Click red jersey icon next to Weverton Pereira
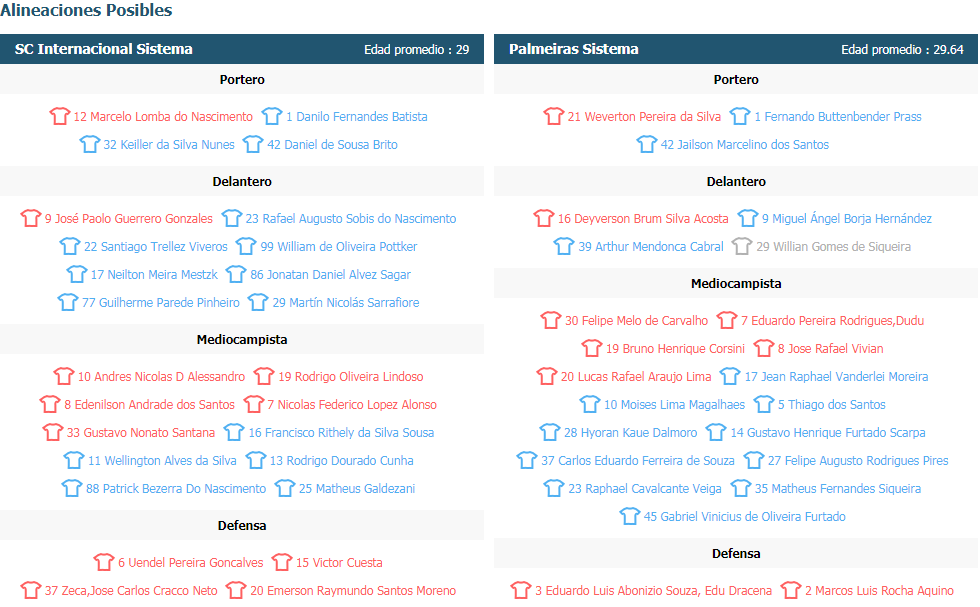The width and height of the screenshot is (980, 607). pyautogui.click(x=554, y=116)
